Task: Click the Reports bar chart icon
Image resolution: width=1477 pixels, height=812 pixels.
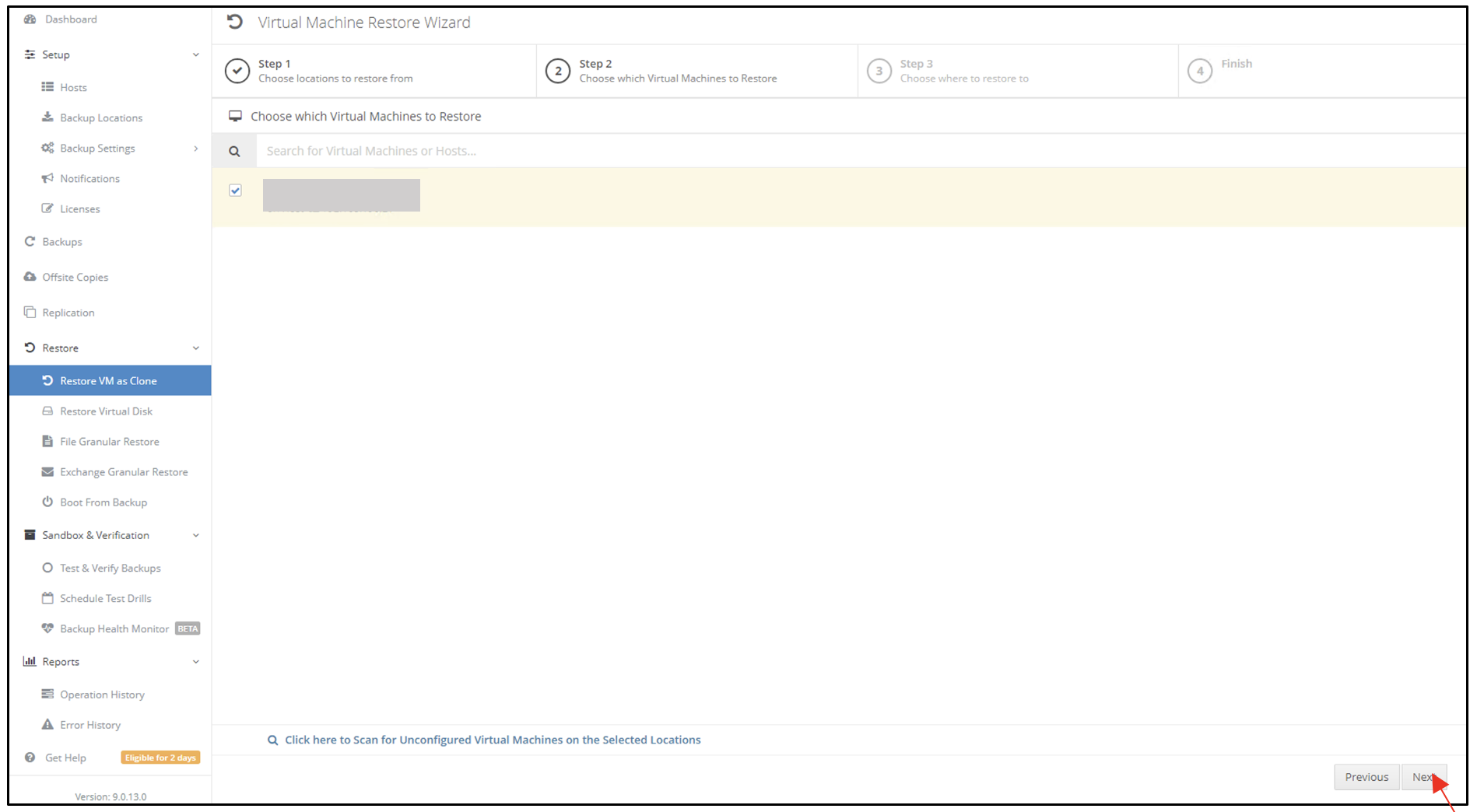Action: pyautogui.click(x=30, y=661)
